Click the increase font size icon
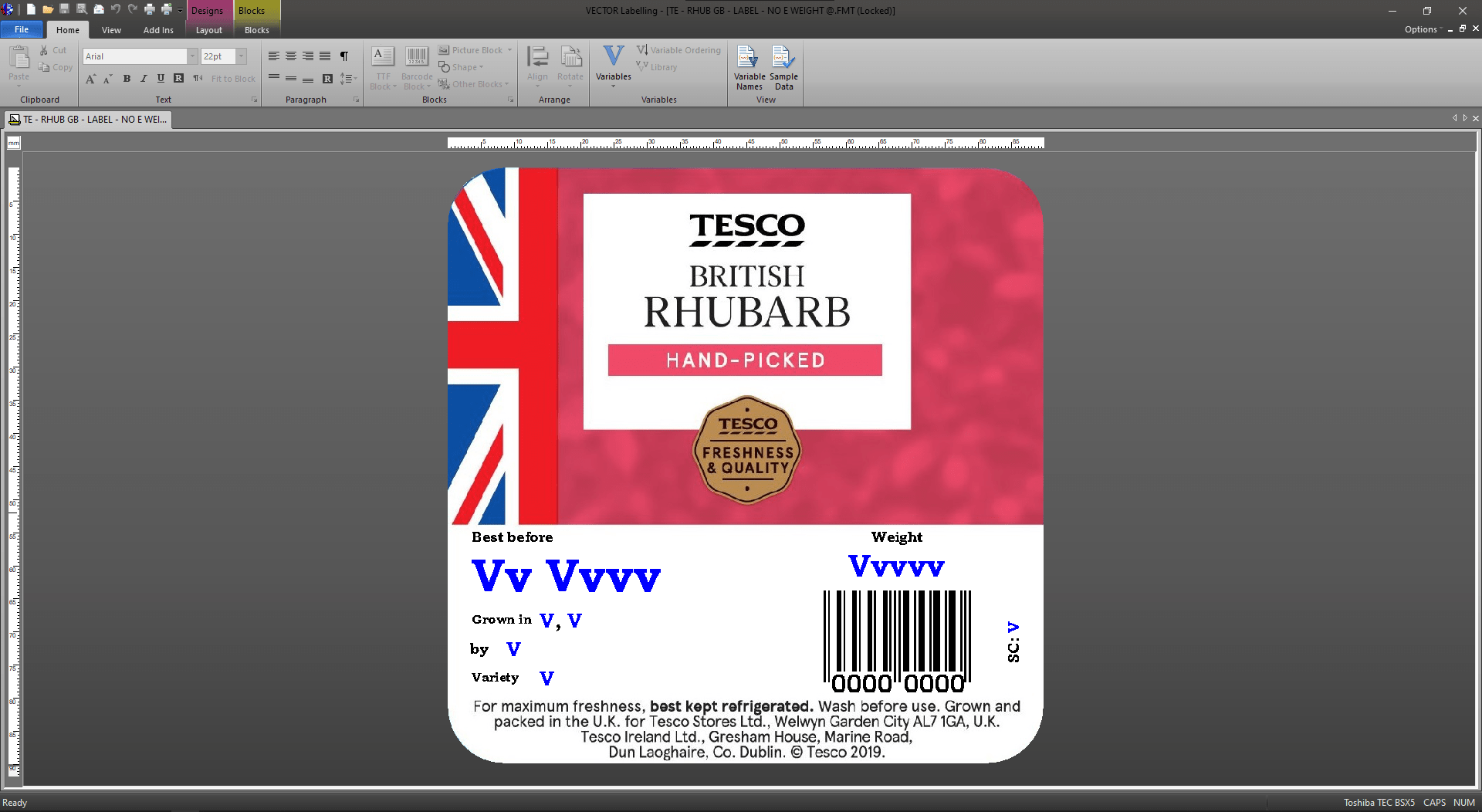The width and height of the screenshot is (1482, 812). [x=91, y=79]
